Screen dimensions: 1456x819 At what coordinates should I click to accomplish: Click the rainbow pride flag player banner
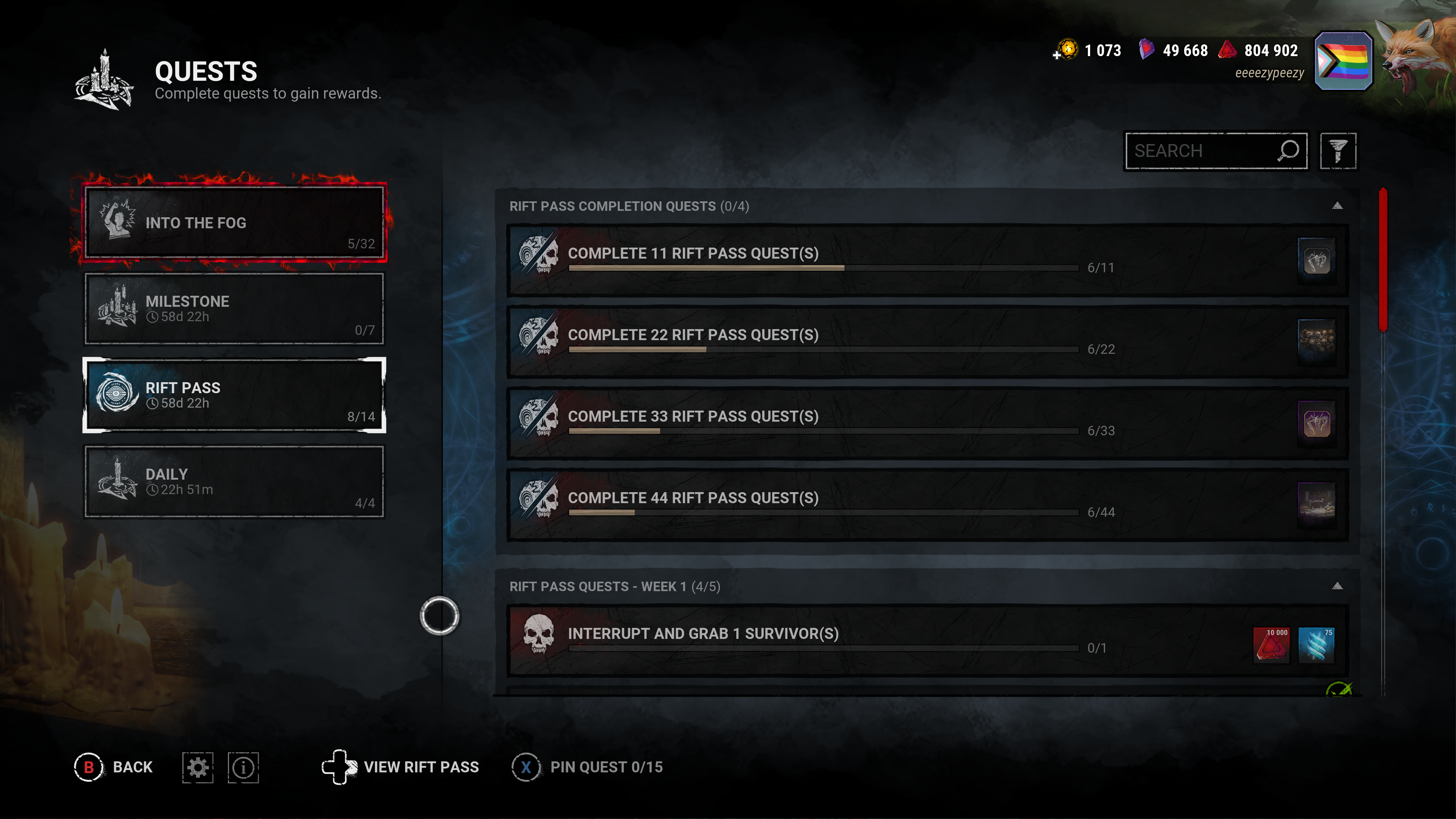pyautogui.click(x=1343, y=61)
